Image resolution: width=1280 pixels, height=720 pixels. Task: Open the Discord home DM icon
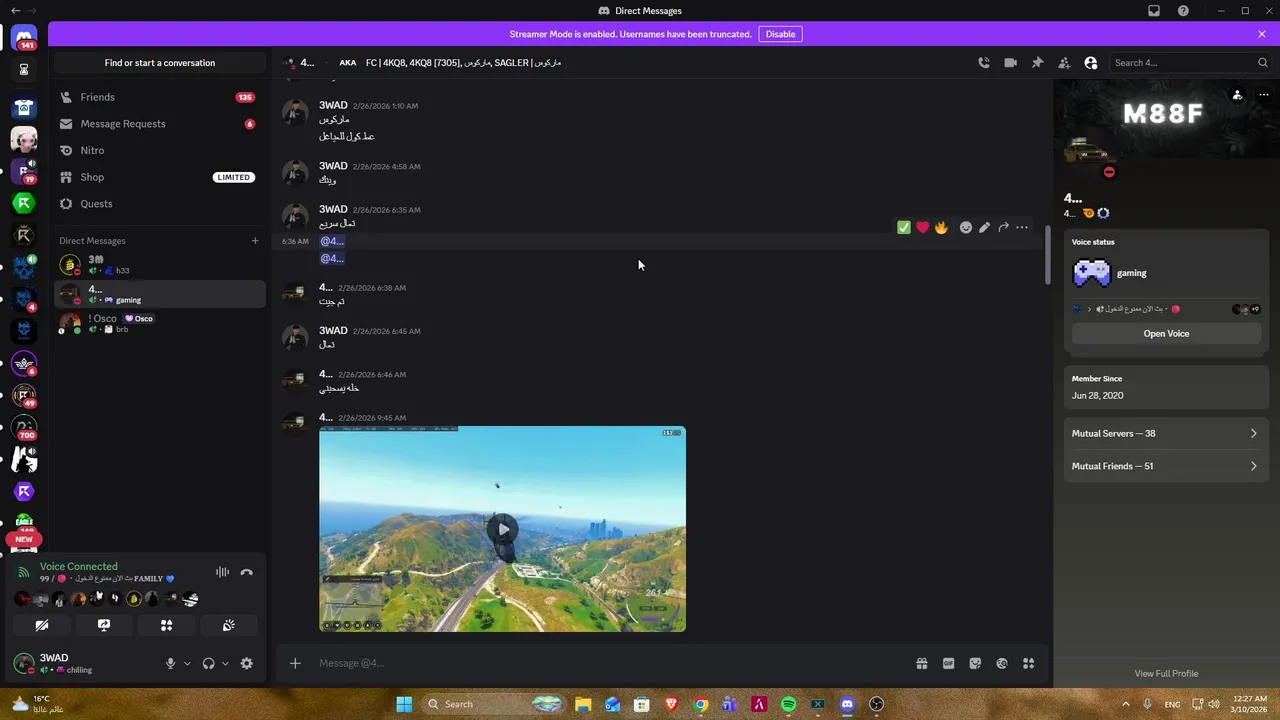(25, 38)
